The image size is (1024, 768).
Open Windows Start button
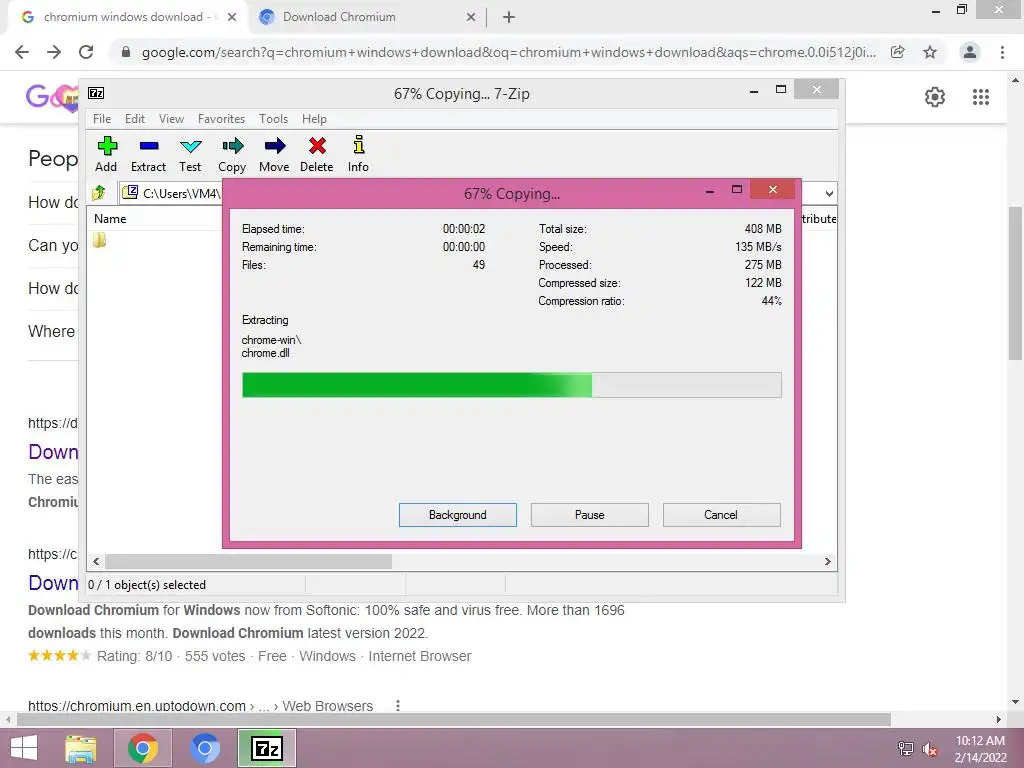coord(24,748)
